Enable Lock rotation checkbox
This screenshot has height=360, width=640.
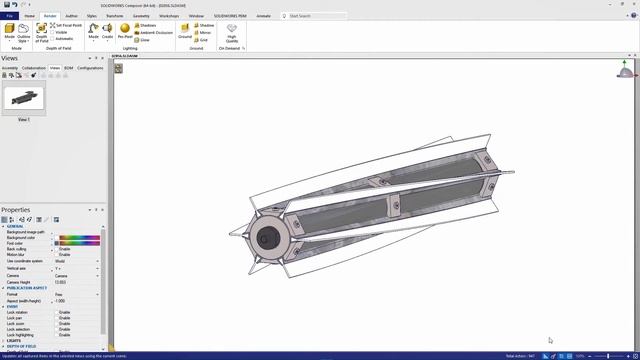[x=57, y=312]
